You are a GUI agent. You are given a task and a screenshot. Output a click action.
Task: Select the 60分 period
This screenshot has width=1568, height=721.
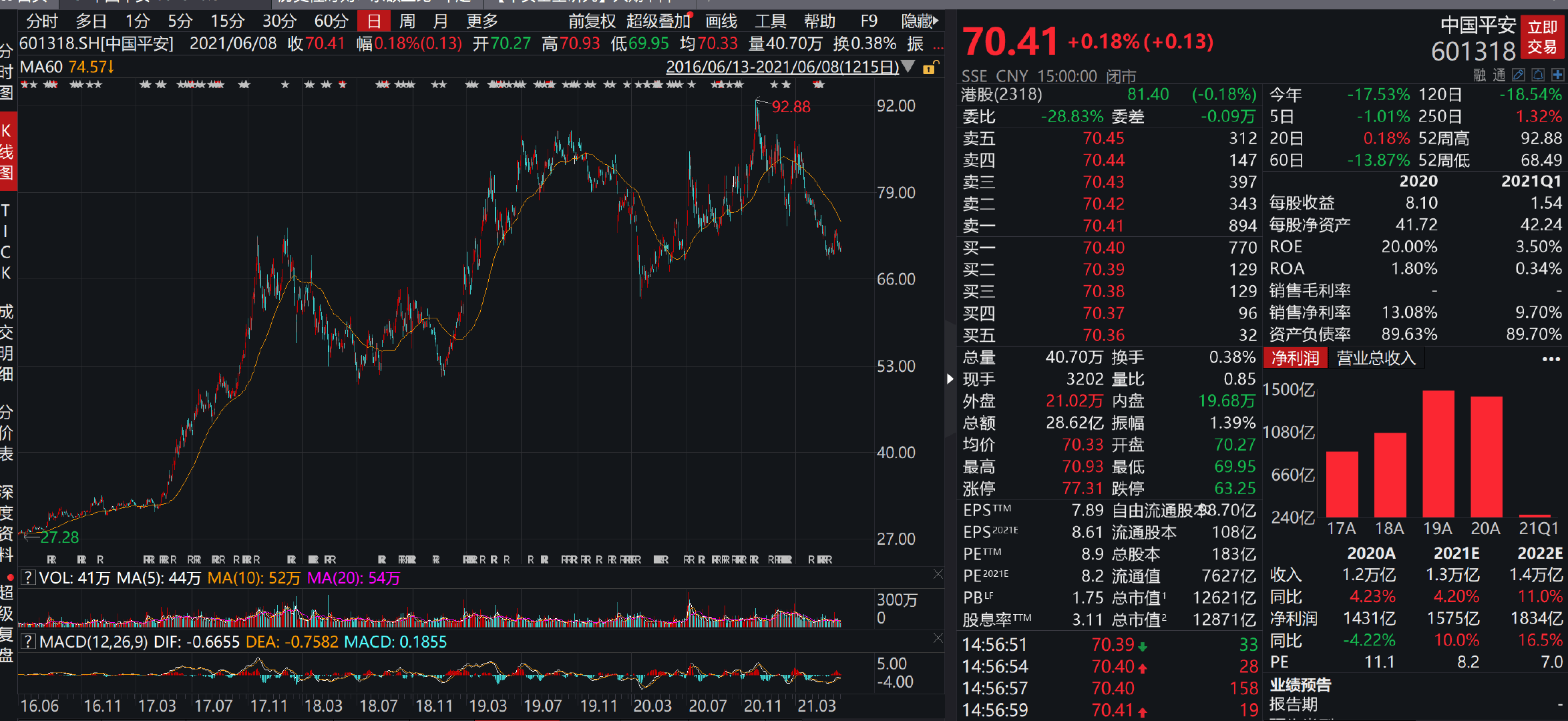point(331,21)
